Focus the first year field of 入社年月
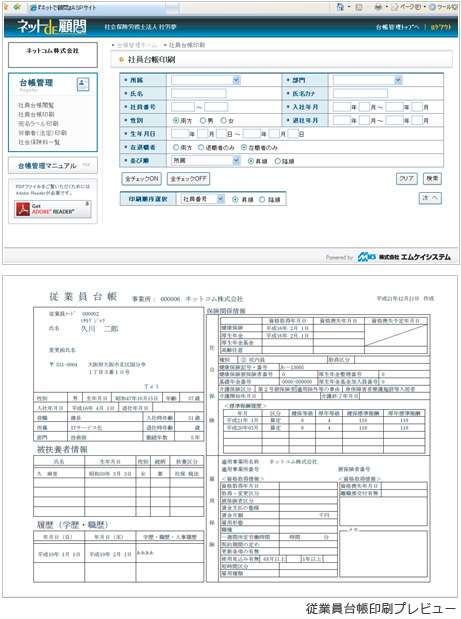The height and width of the screenshot is (619, 461). tap(342, 107)
